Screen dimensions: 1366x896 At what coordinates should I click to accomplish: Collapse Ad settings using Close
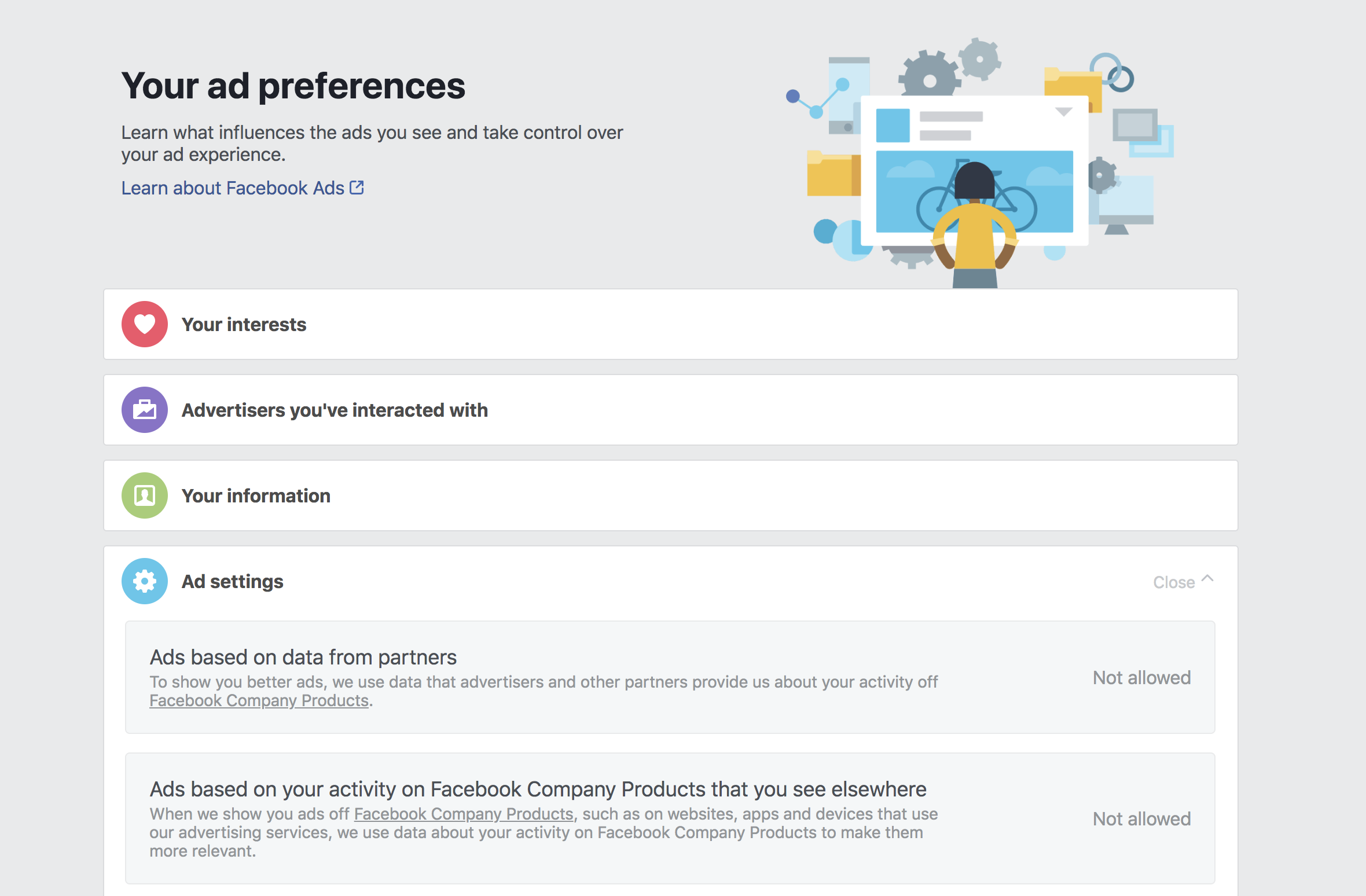click(x=1173, y=582)
